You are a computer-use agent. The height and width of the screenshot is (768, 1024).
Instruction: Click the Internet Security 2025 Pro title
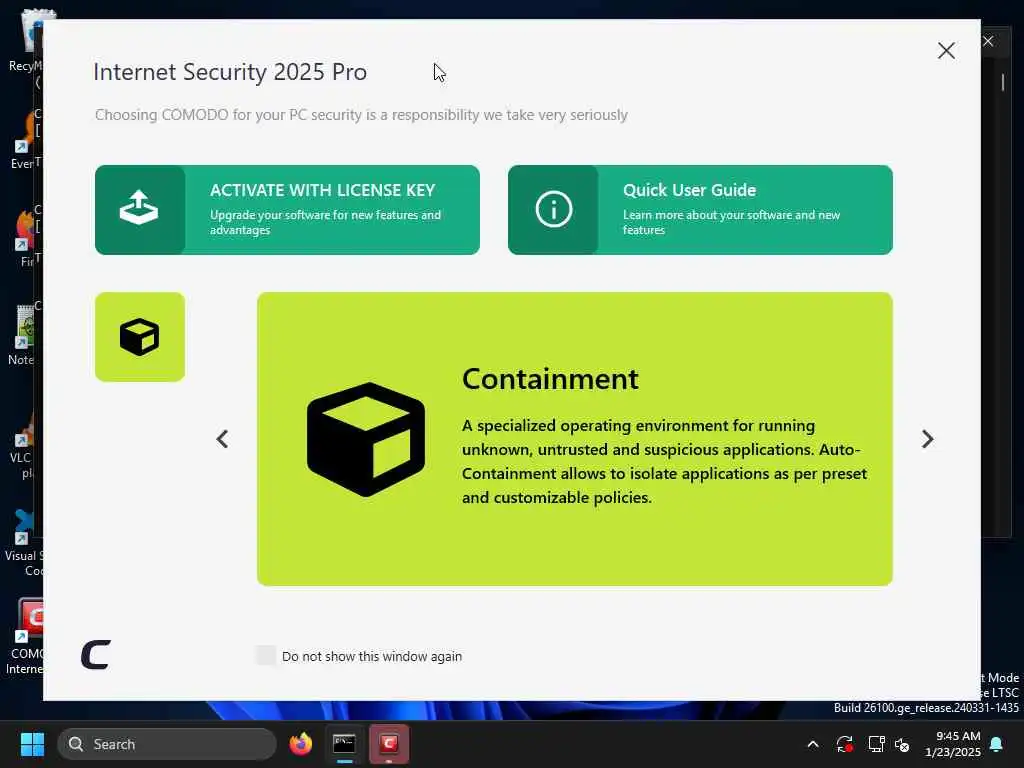tap(230, 72)
